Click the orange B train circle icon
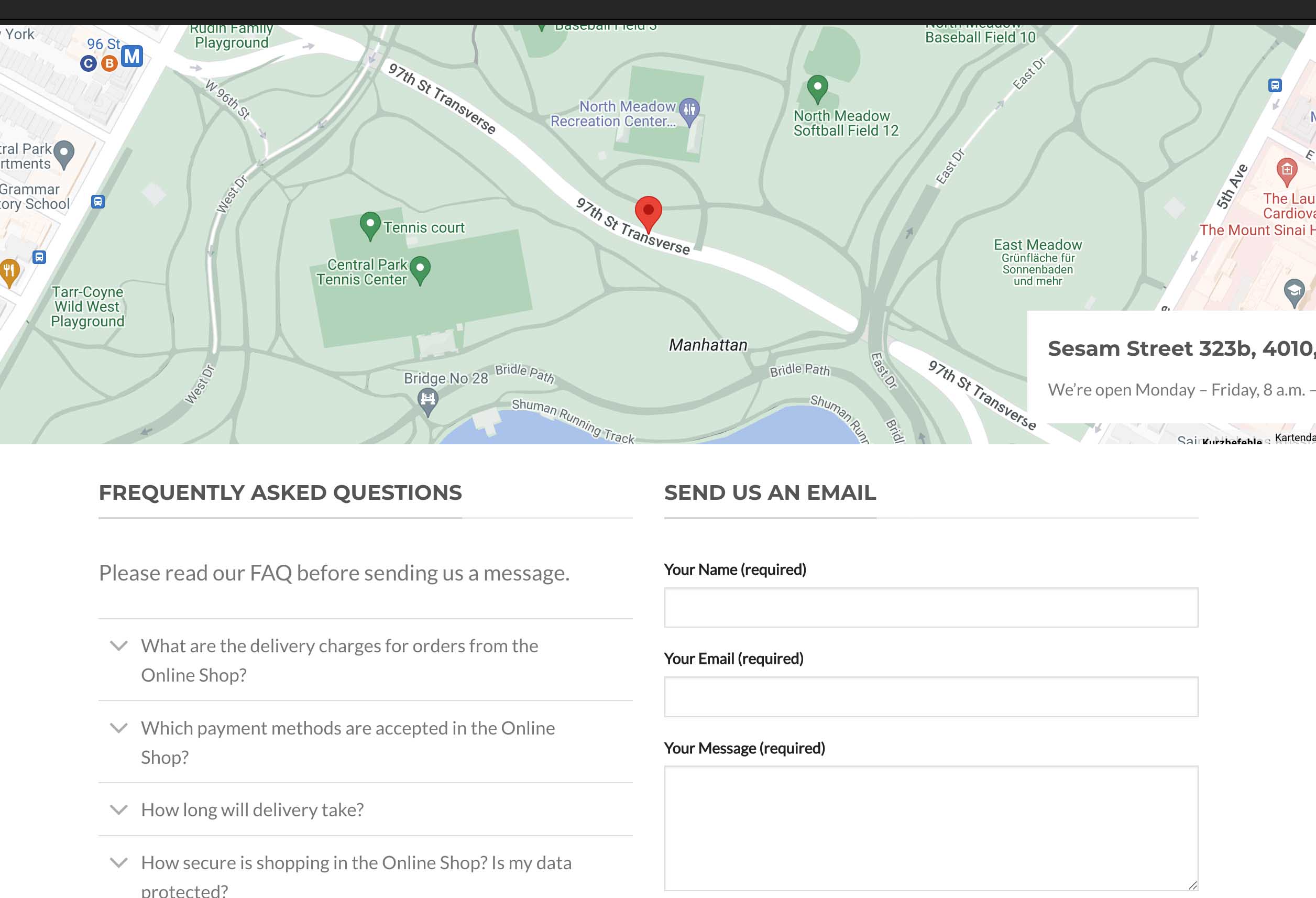Image resolution: width=1316 pixels, height=898 pixels. point(109,63)
